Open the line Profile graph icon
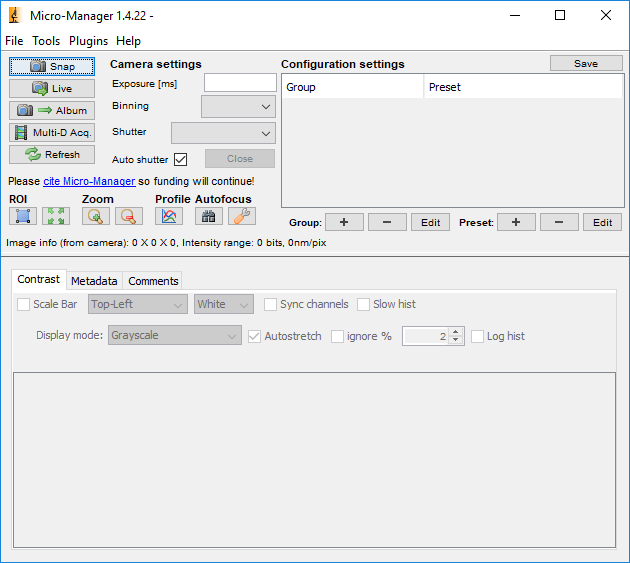This screenshot has width=630, height=563. coord(169,215)
